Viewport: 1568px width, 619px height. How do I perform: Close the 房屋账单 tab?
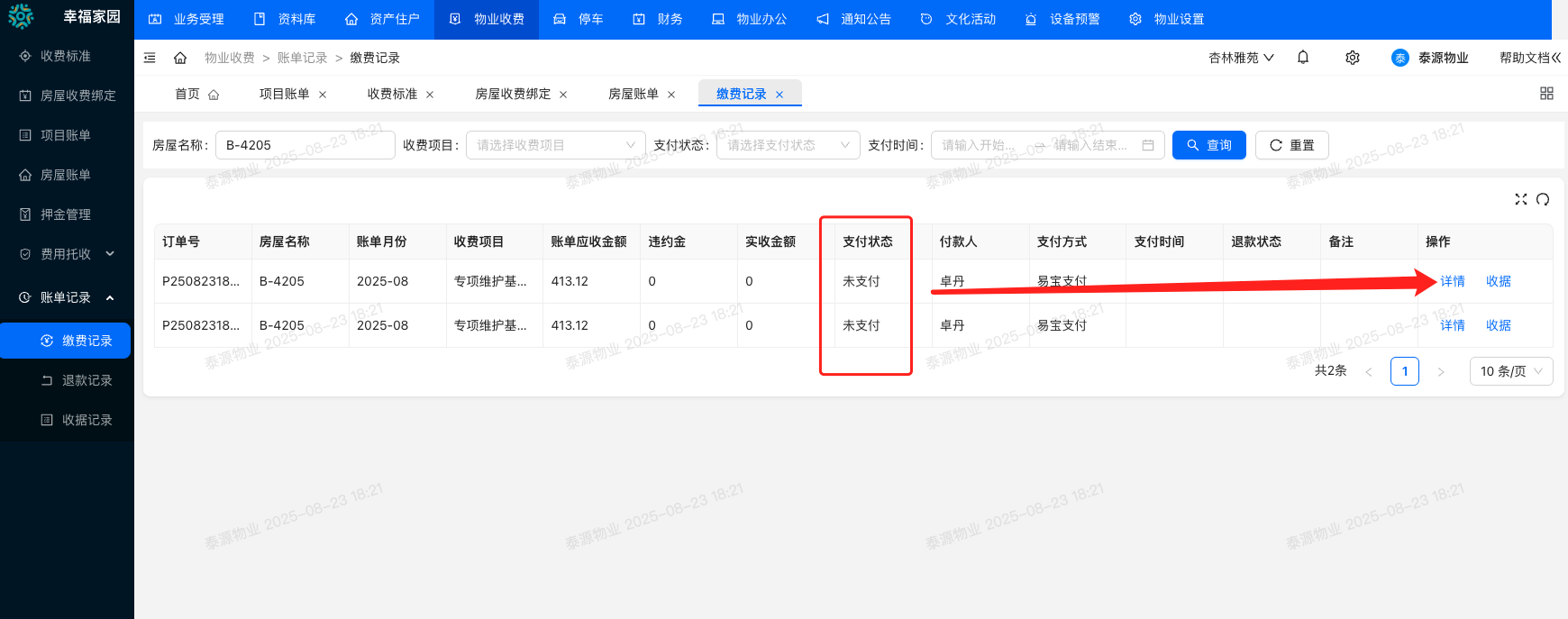click(671, 95)
